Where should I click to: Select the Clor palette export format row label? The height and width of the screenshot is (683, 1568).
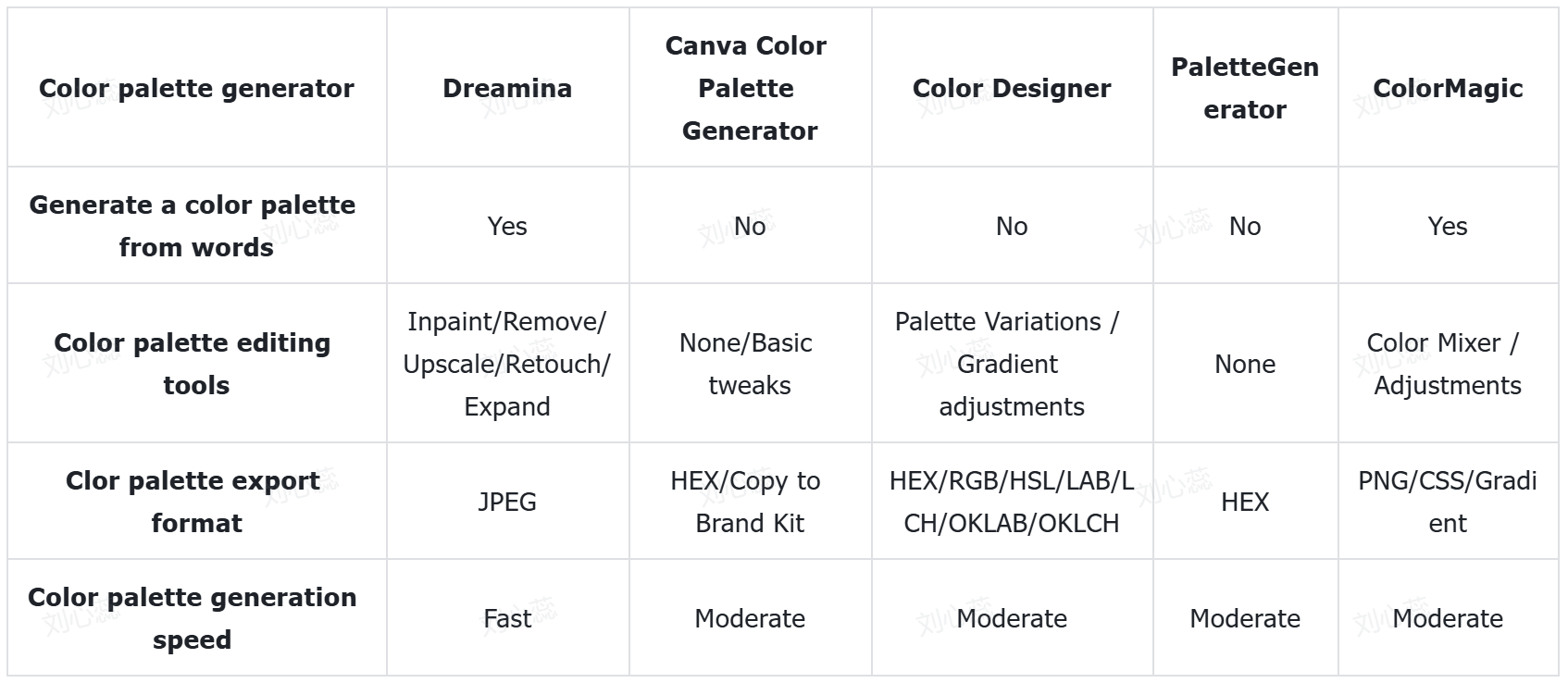pos(193,502)
